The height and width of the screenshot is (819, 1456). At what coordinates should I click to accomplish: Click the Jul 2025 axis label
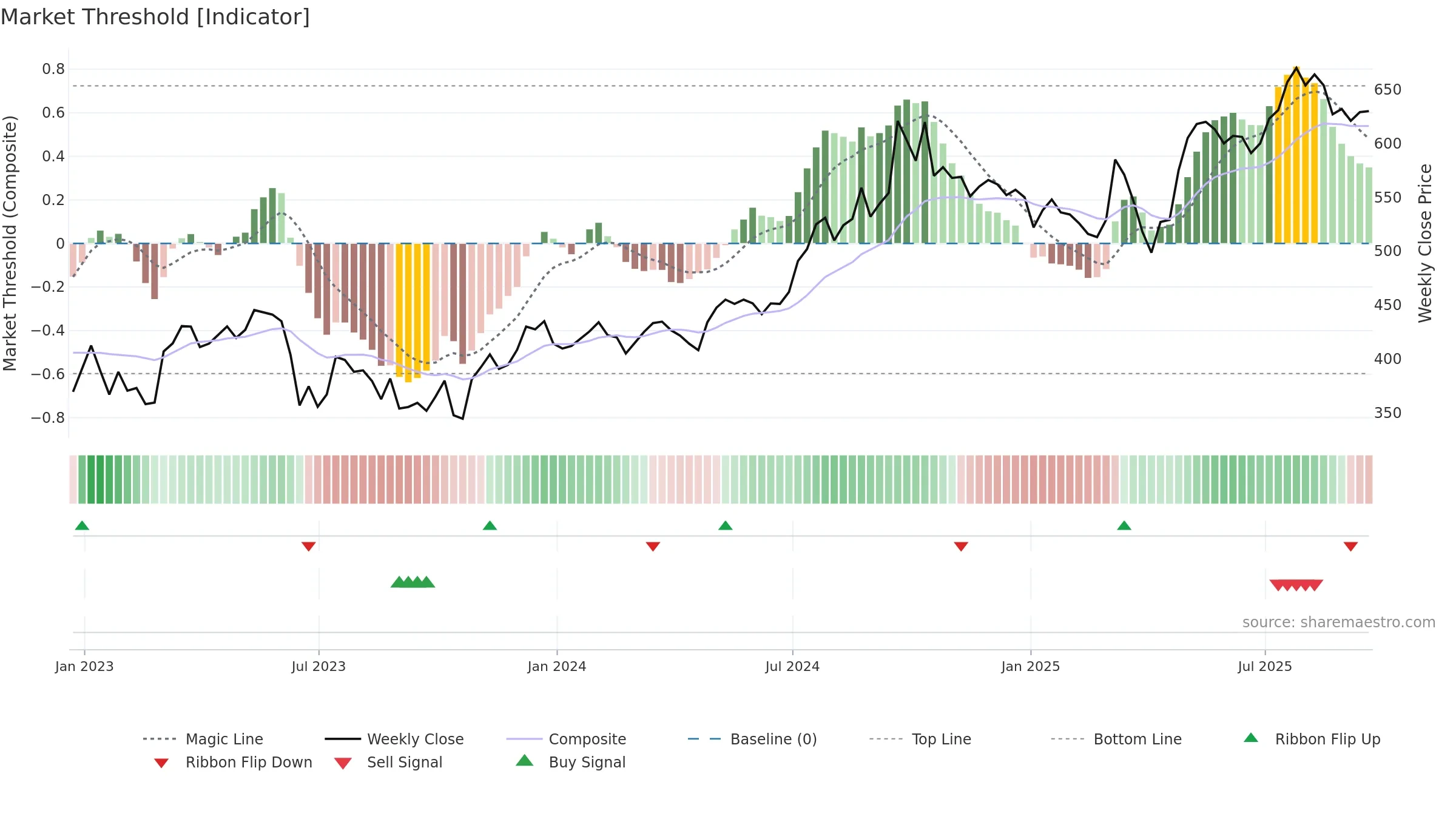click(x=1265, y=666)
